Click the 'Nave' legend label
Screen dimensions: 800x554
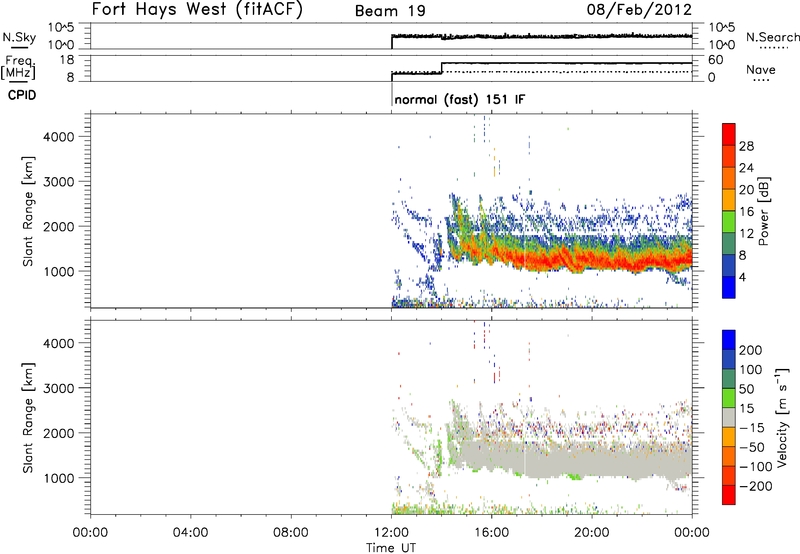coord(761,69)
